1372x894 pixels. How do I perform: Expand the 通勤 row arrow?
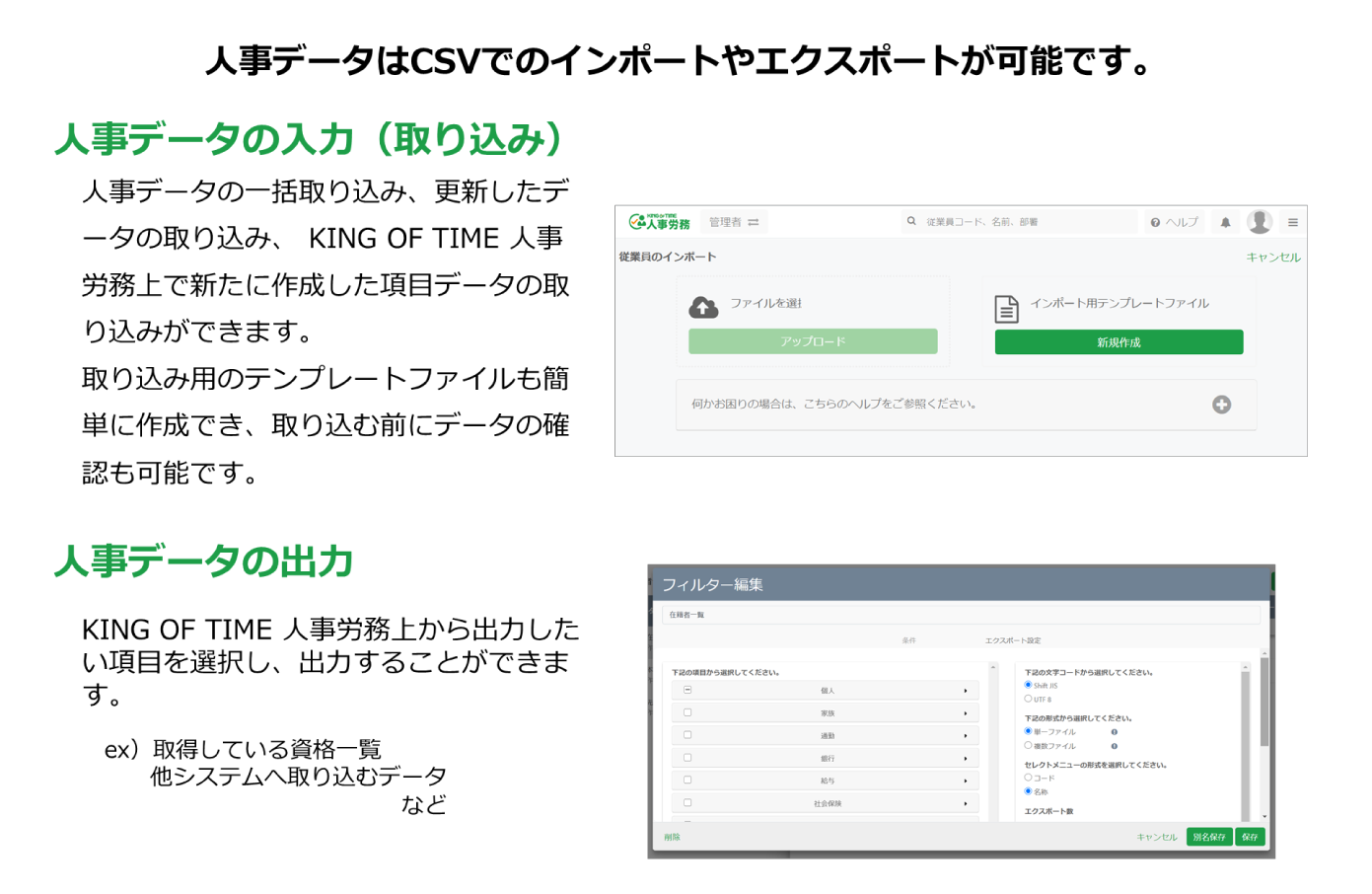click(x=966, y=736)
